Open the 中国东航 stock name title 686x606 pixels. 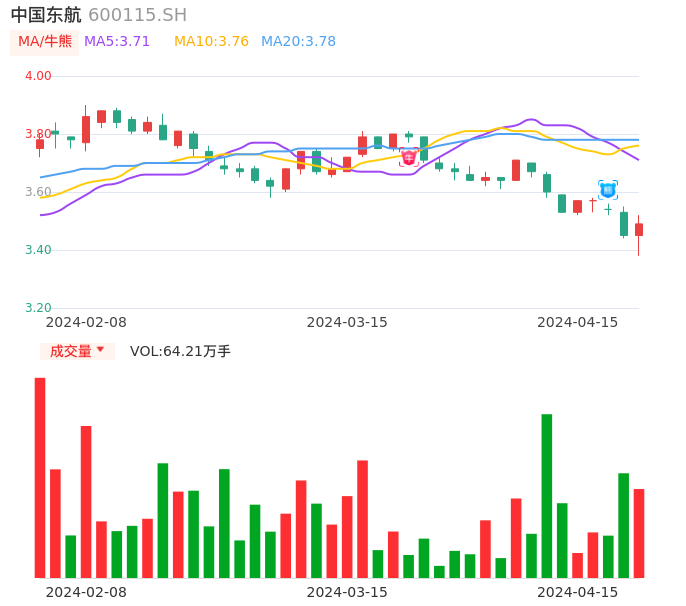(x=46, y=15)
